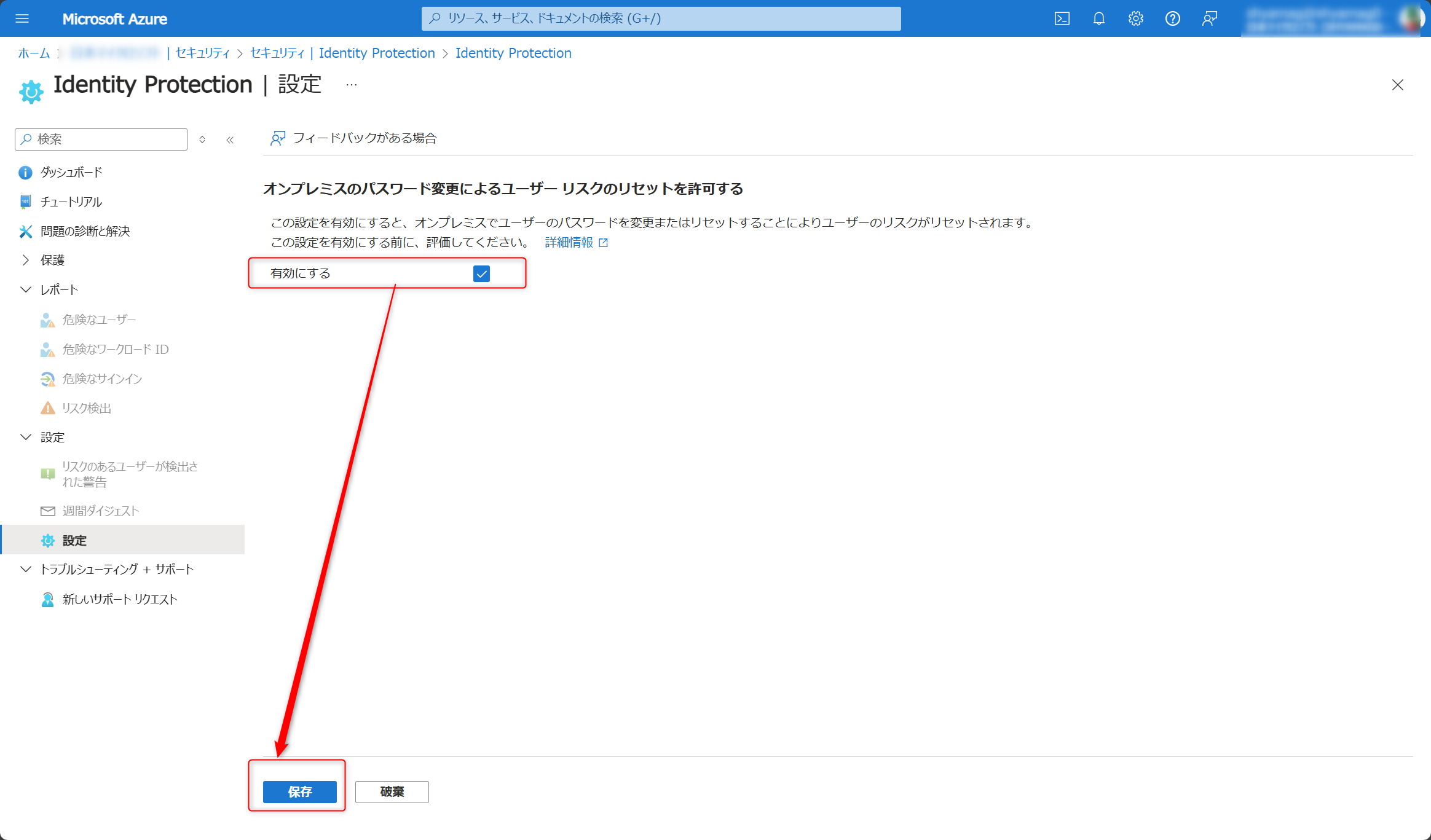Toggle the 有効にする checkbox

click(481, 273)
